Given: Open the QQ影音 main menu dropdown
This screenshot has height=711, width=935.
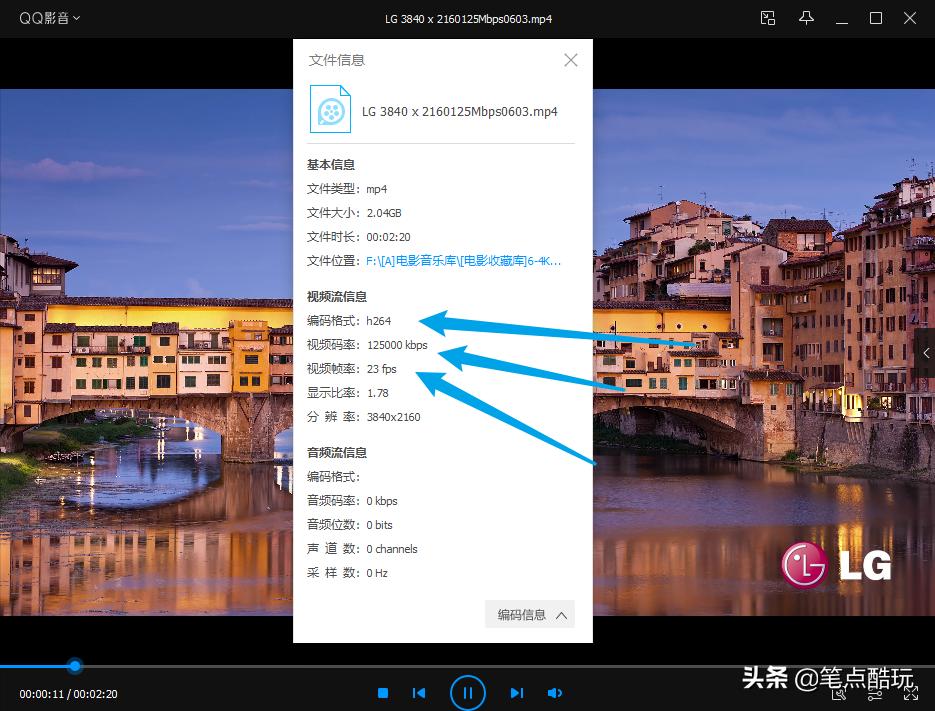Looking at the screenshot, I should [x=49, y=18].
